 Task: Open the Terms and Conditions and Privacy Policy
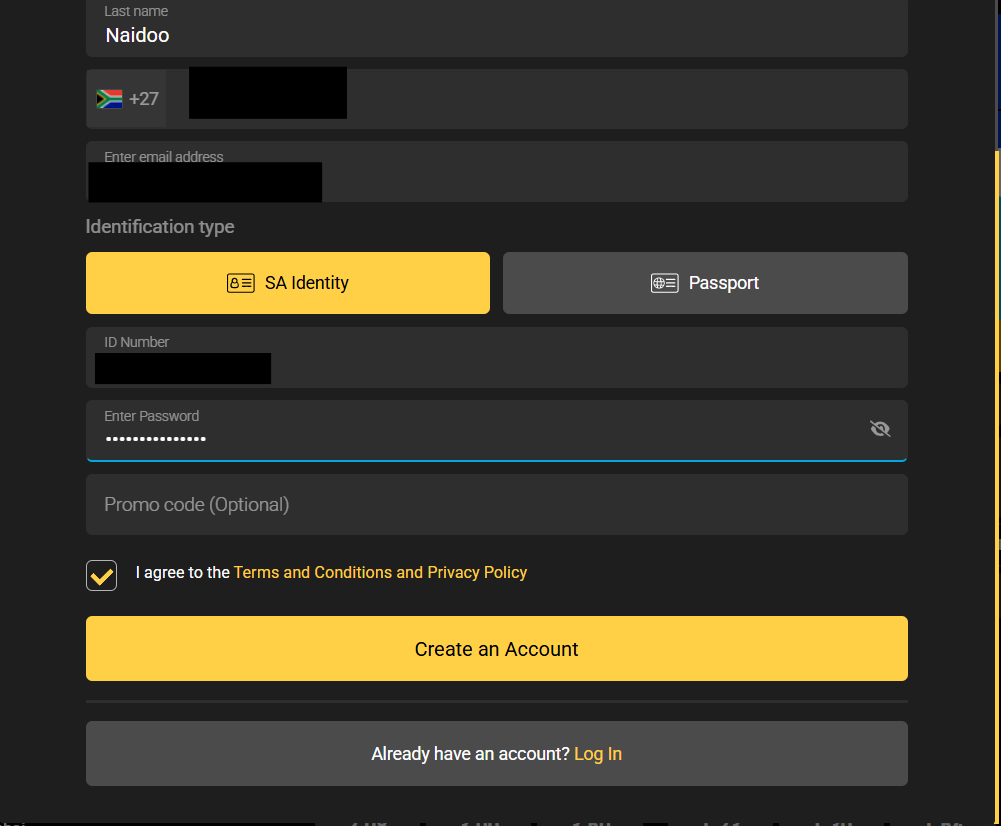point(380,572)
